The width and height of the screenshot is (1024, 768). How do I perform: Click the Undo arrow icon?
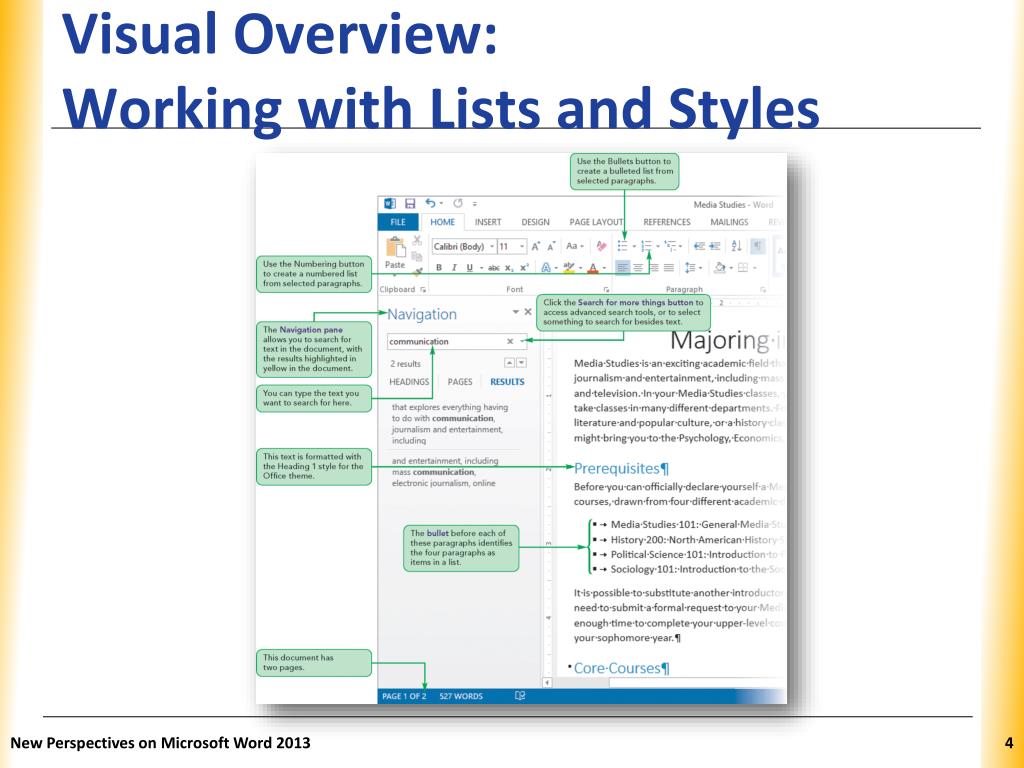(x=430, y=204)
